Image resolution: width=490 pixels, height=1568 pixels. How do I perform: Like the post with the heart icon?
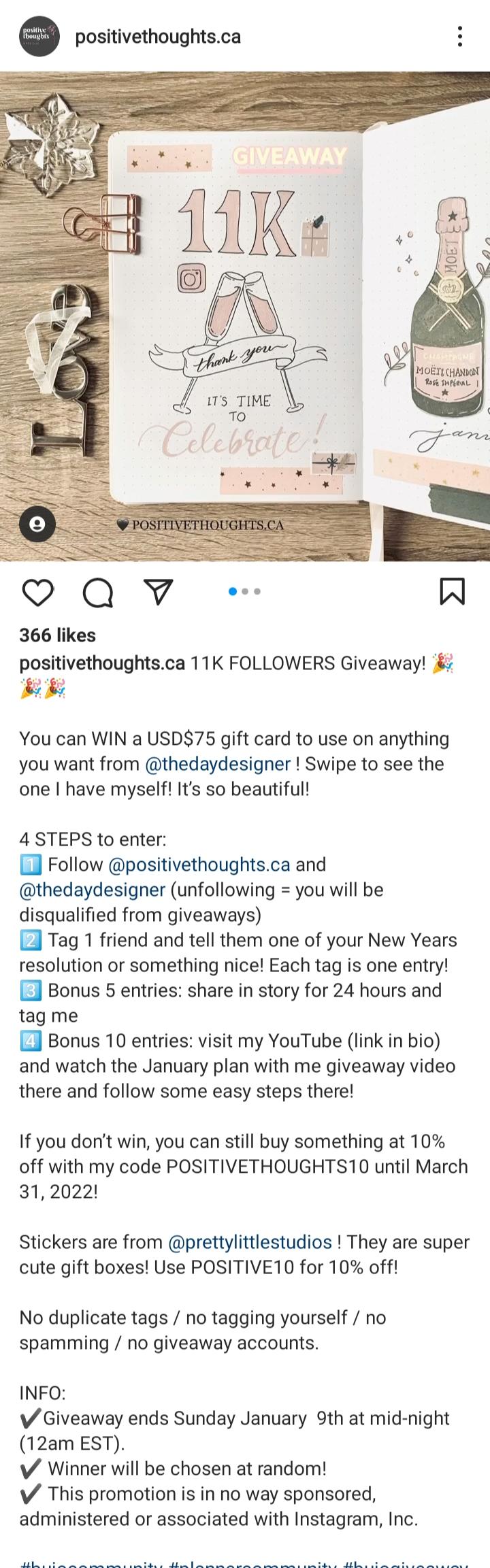click(x=37, y=592)
